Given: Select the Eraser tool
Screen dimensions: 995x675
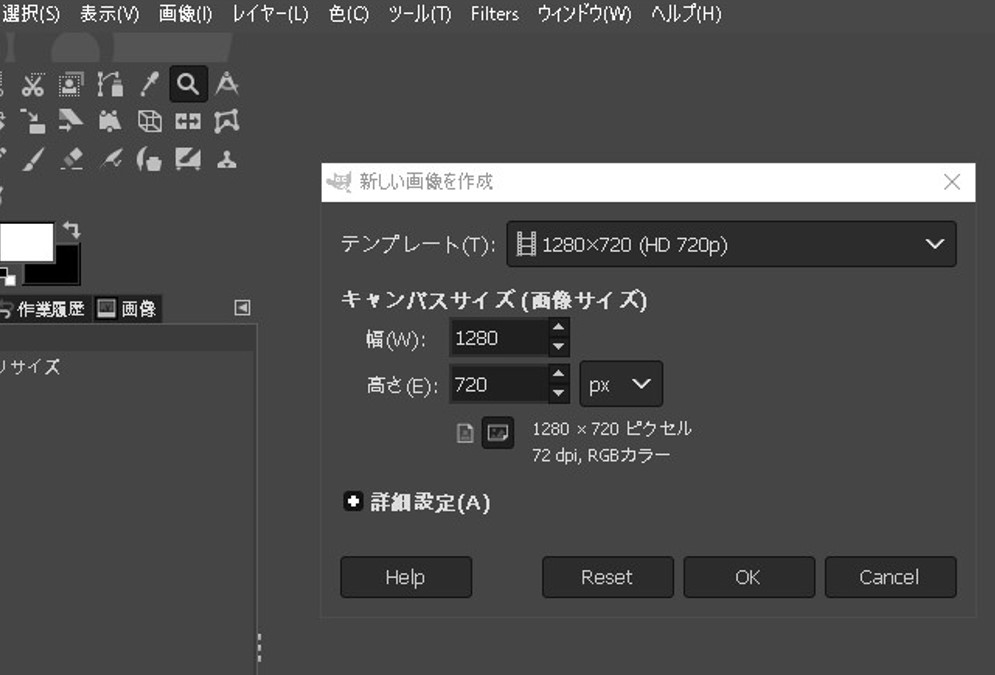Looking at the screenshot, I should [72, 158].
